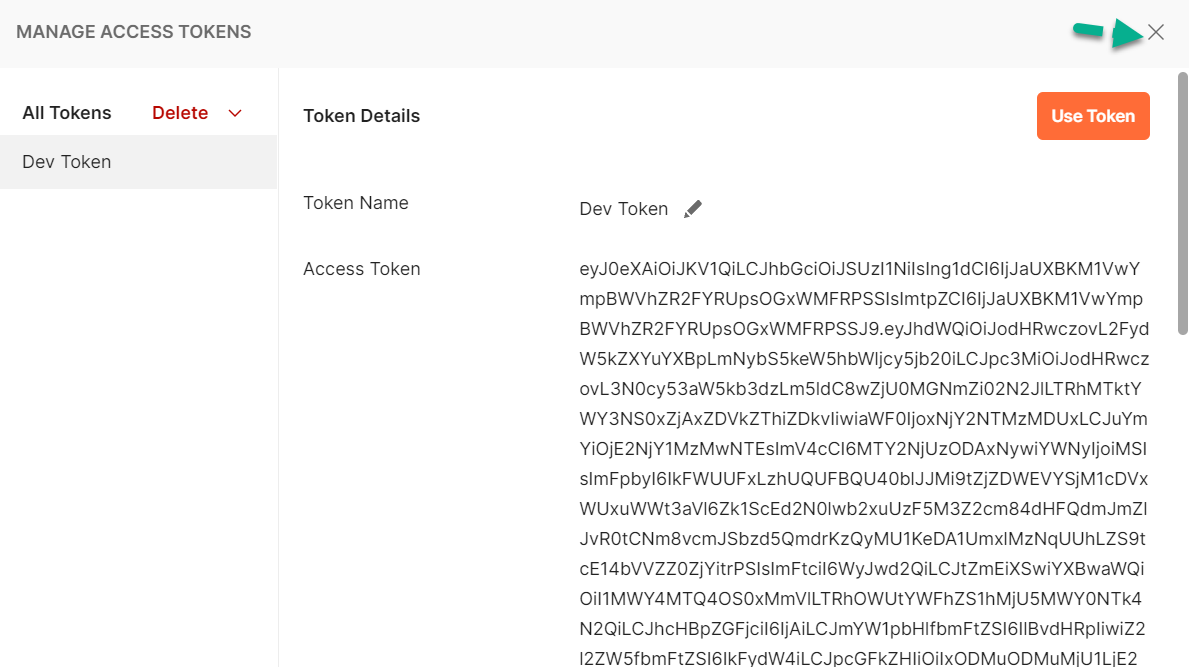The height and width of the screenshot is (667, 1189).
Task: Expand the chevron next to Delete
Action: click(x=235, y=113)
